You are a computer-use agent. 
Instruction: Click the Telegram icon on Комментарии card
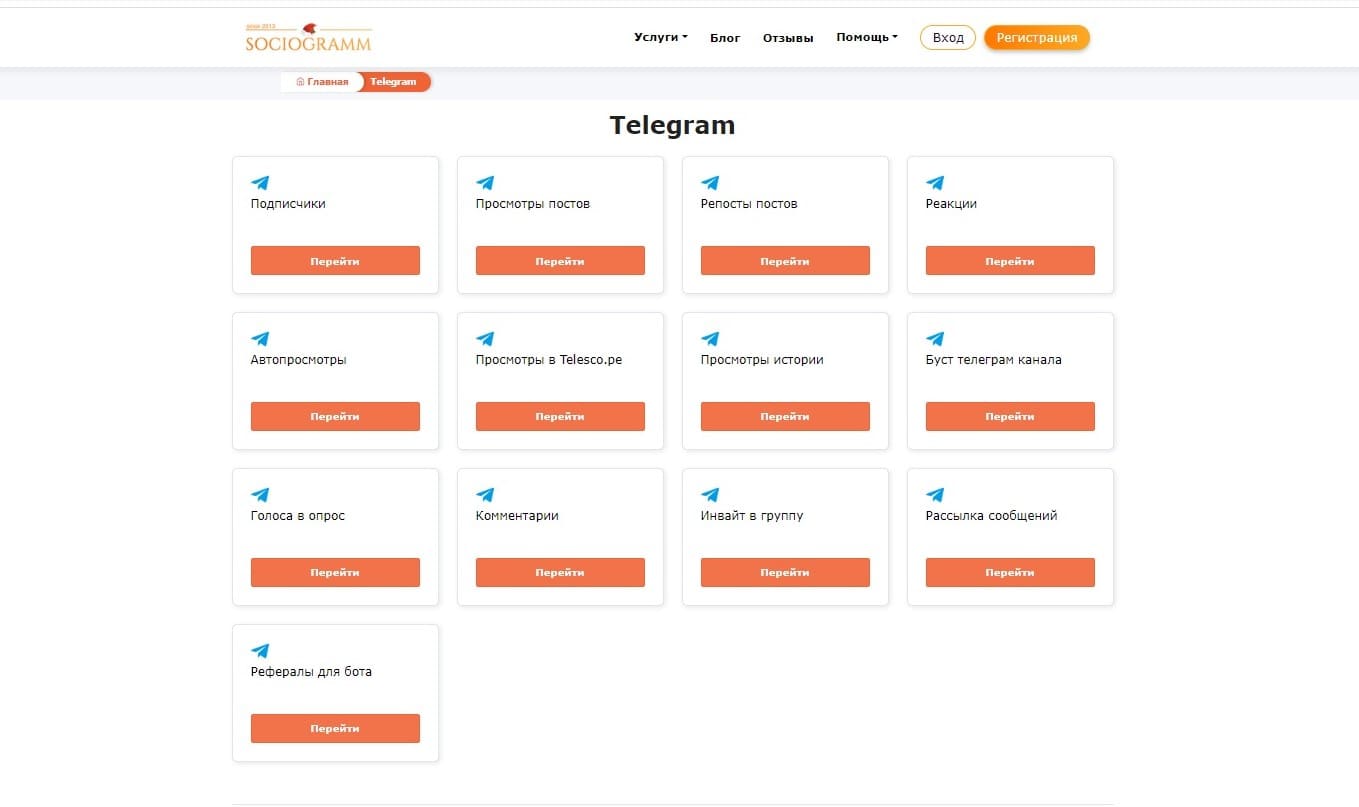[485, 495]
